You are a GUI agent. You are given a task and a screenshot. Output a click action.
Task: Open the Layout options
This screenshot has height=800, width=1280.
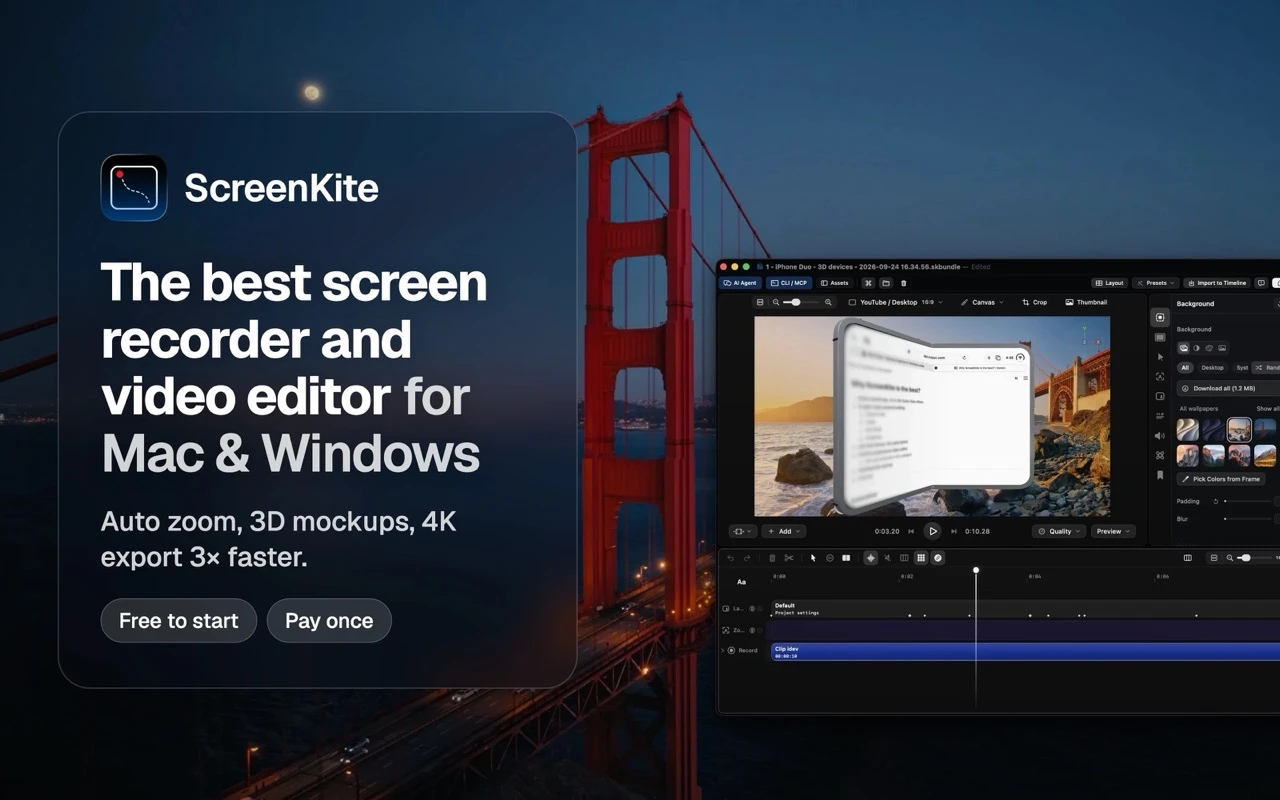(x=1109, y=283)
